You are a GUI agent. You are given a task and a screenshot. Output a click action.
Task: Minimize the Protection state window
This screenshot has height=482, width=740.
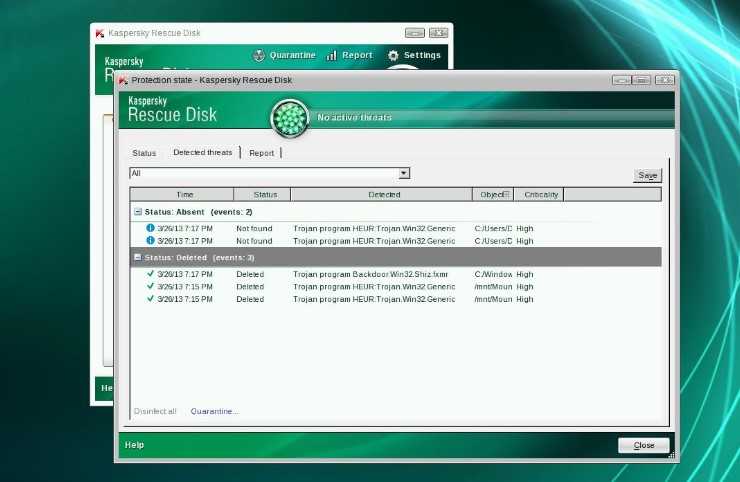[x=622, y=80]
